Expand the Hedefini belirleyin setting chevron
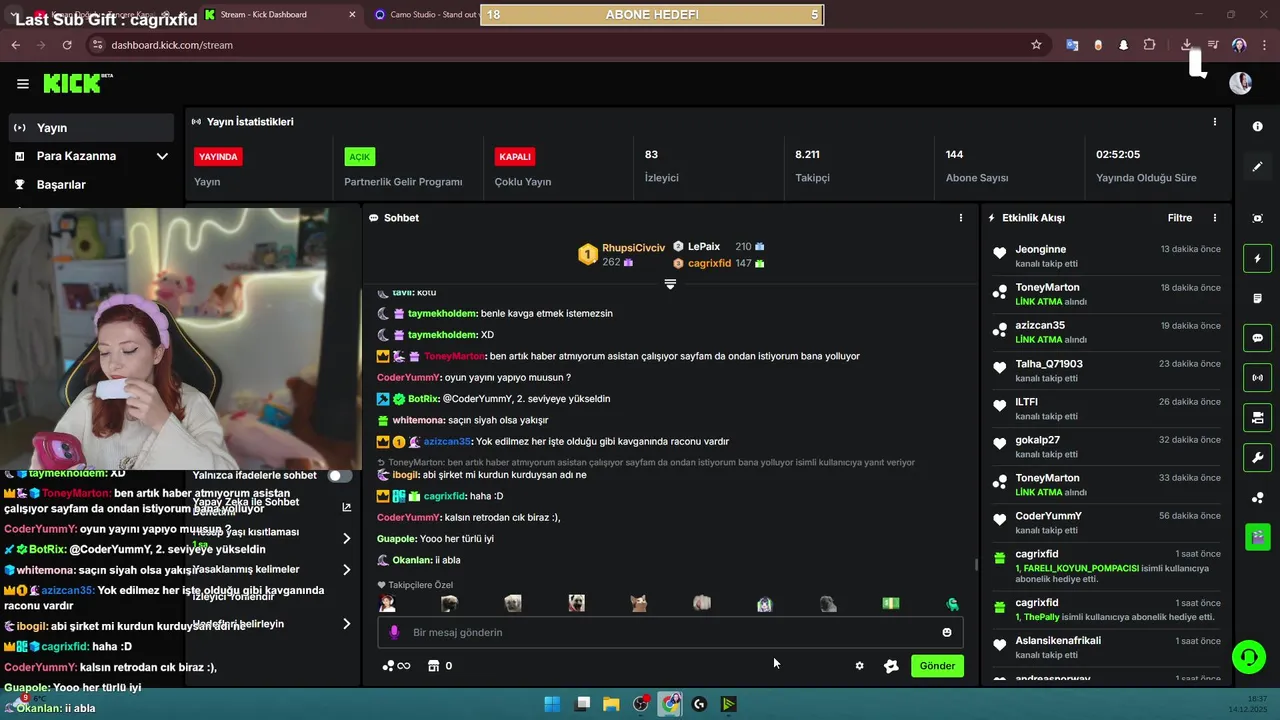Image resolution: width=1280 pixels, height=720 pixels. click(x=346, y=624)
